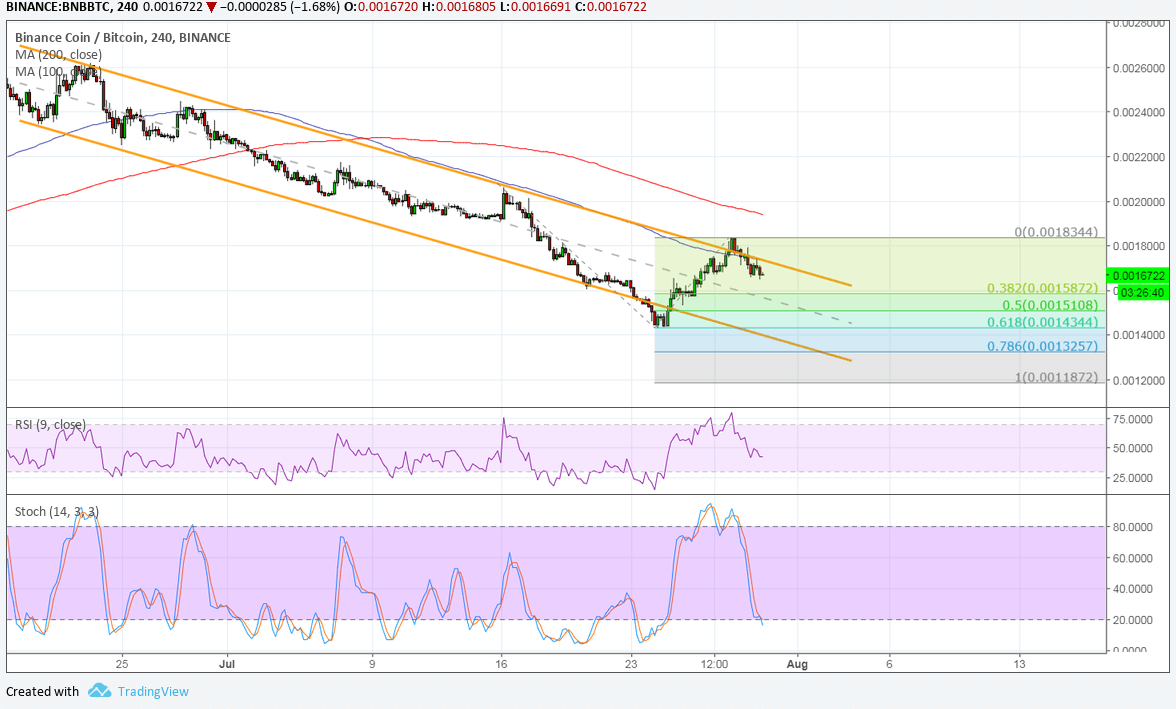Image resolution: width=1176 pixels, height=709 pixels.
Task: Click the 12:00 label on time axis
Action: coord(715,664)
